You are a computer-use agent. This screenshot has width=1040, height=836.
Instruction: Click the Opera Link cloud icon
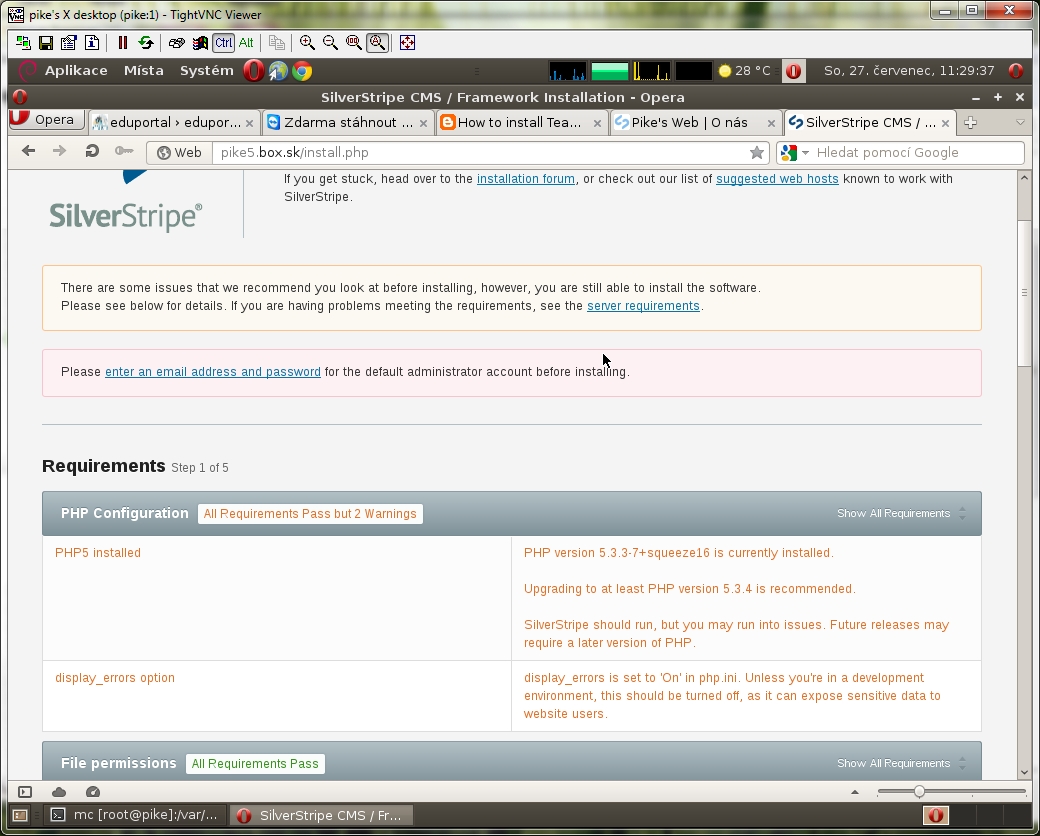[x=58, y=792]
